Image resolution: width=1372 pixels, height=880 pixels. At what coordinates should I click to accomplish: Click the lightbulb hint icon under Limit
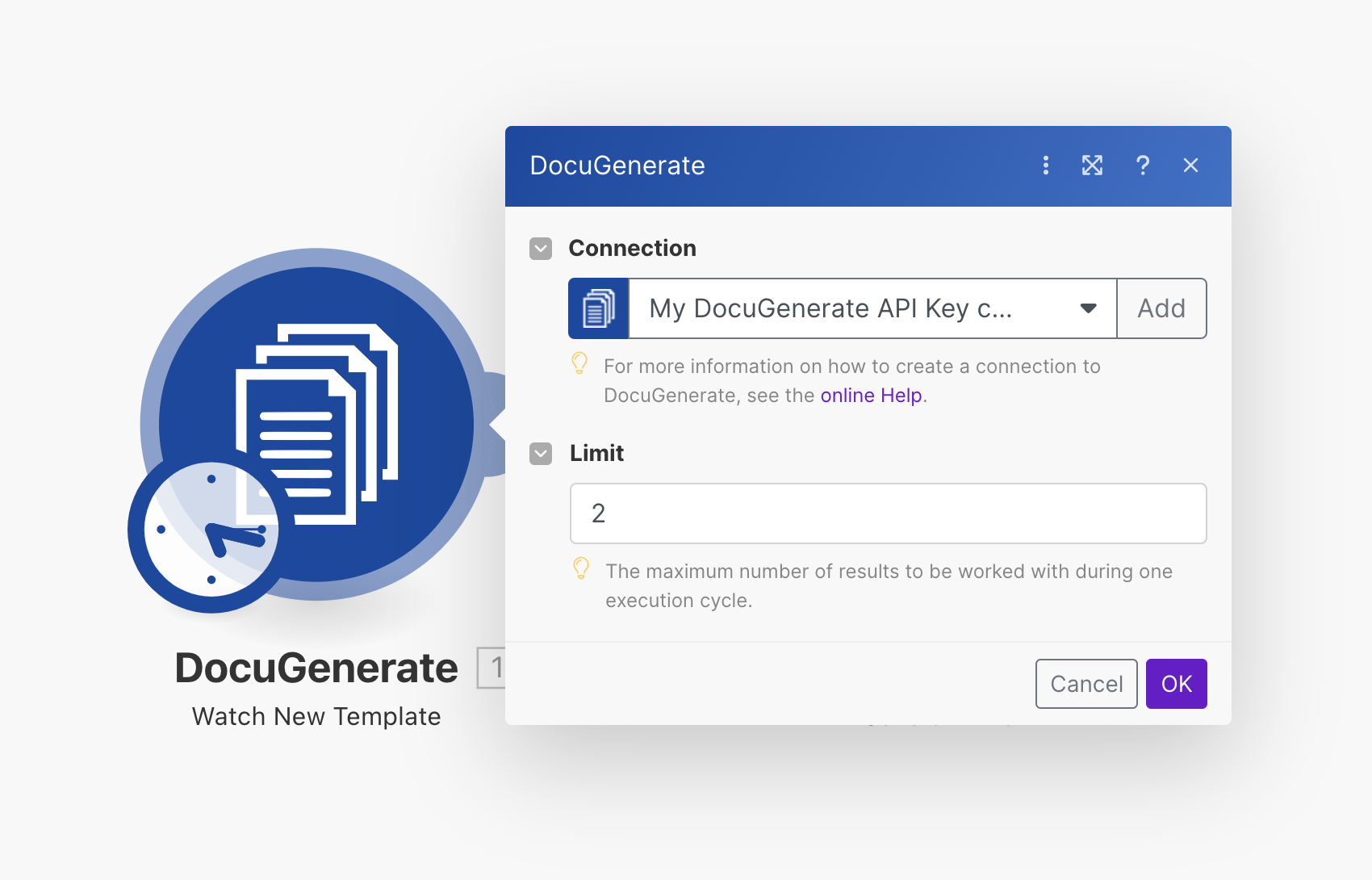pos(581,568)
